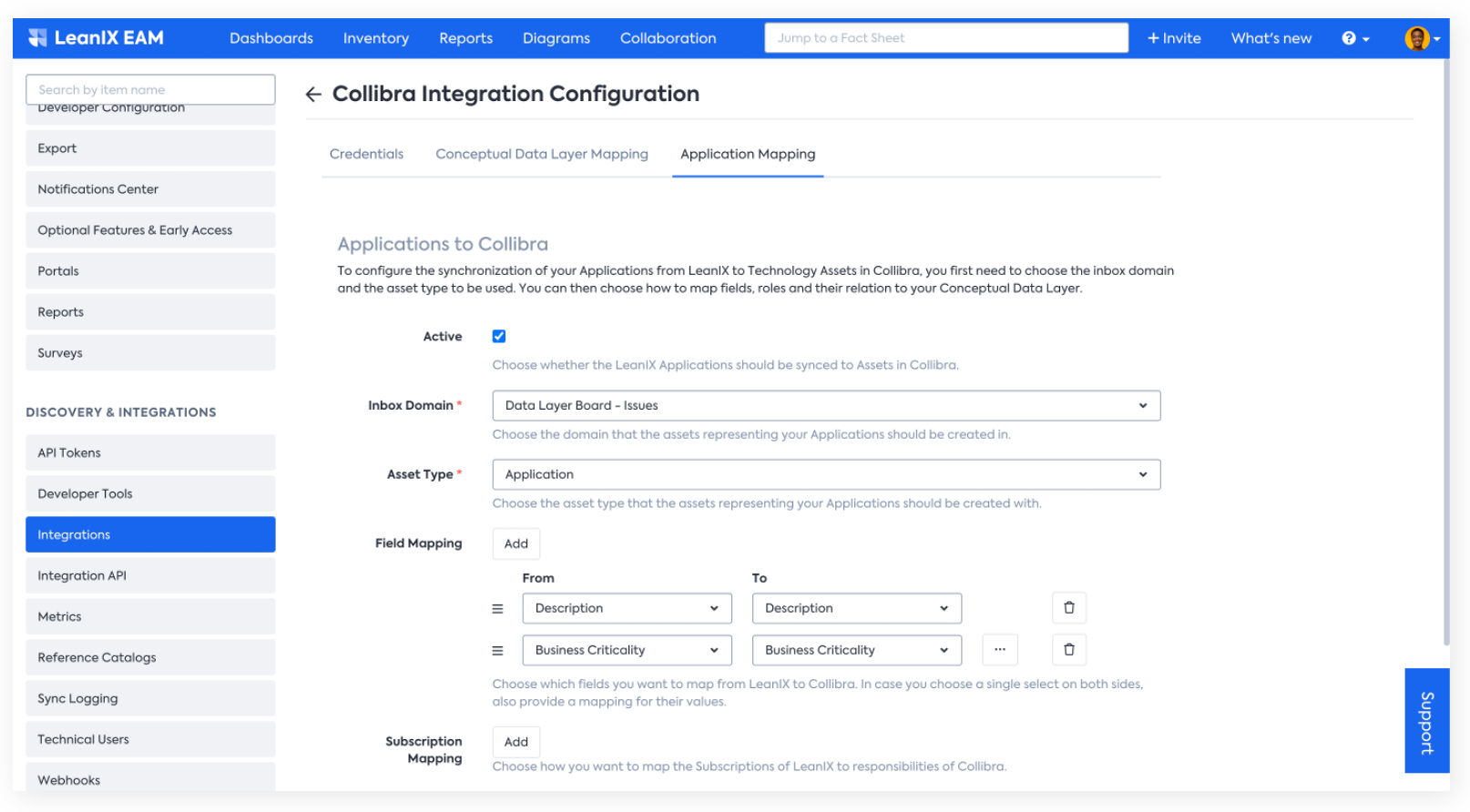
Task: Open Notifications Center in the sidebar
Action: click(x=150, y=189)
